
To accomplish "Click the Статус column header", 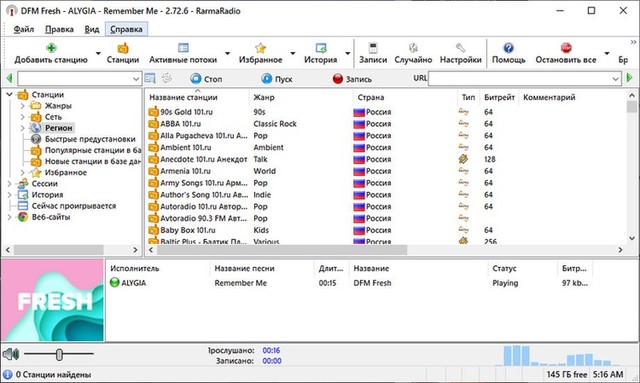I will 523,268.
